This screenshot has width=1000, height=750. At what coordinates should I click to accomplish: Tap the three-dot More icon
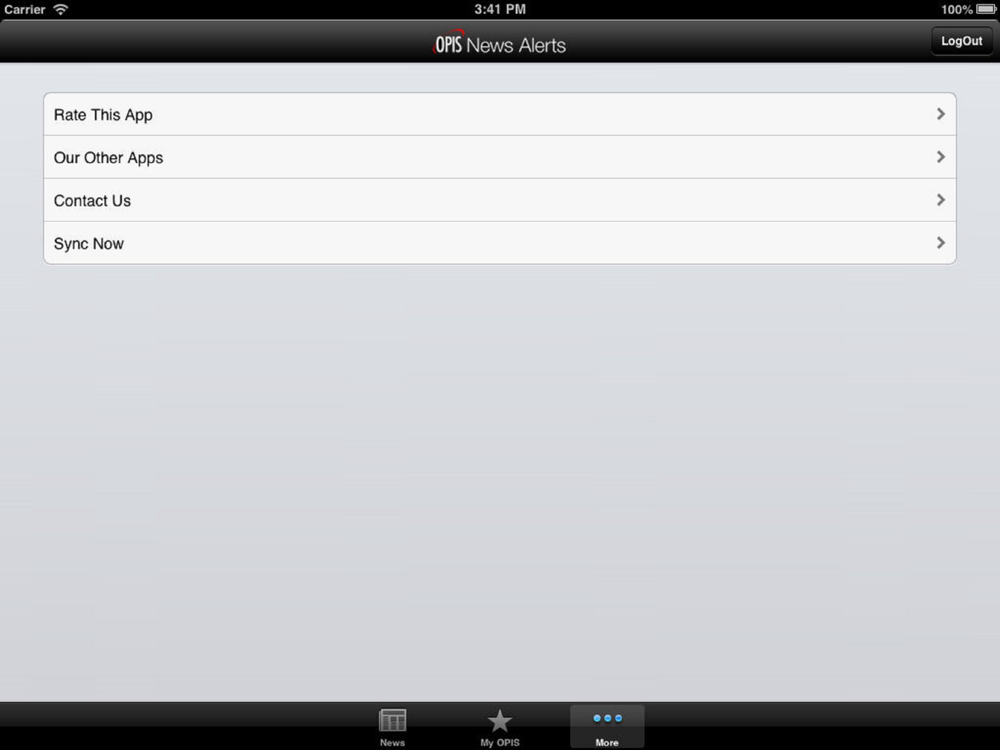click(x=607, y=718)
